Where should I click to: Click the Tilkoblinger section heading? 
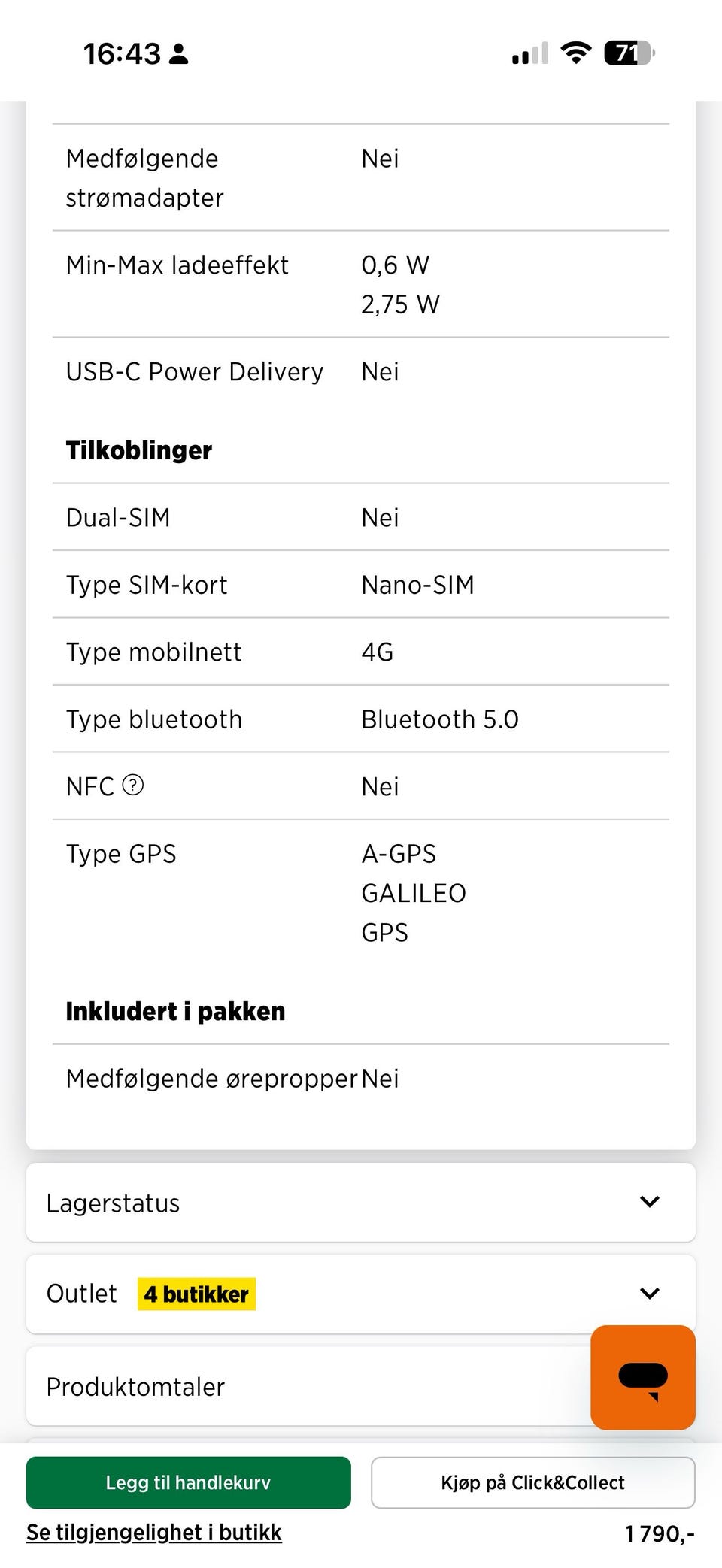click(x=139, y=450)
